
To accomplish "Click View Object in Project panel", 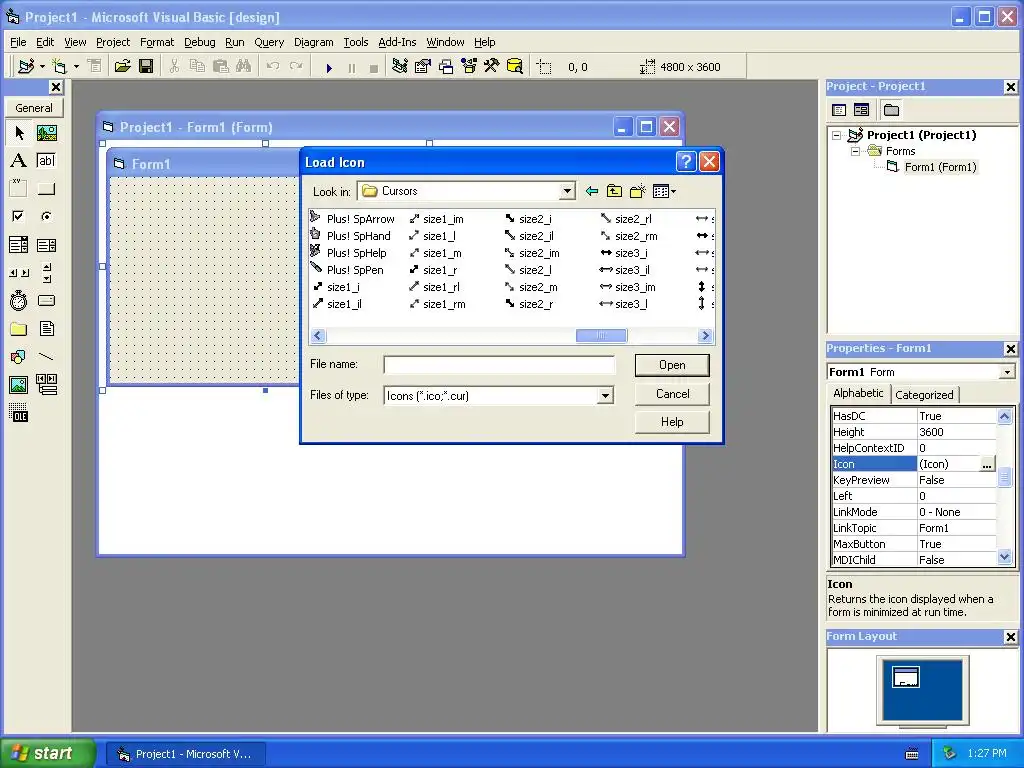I will [x=861, y=110].
